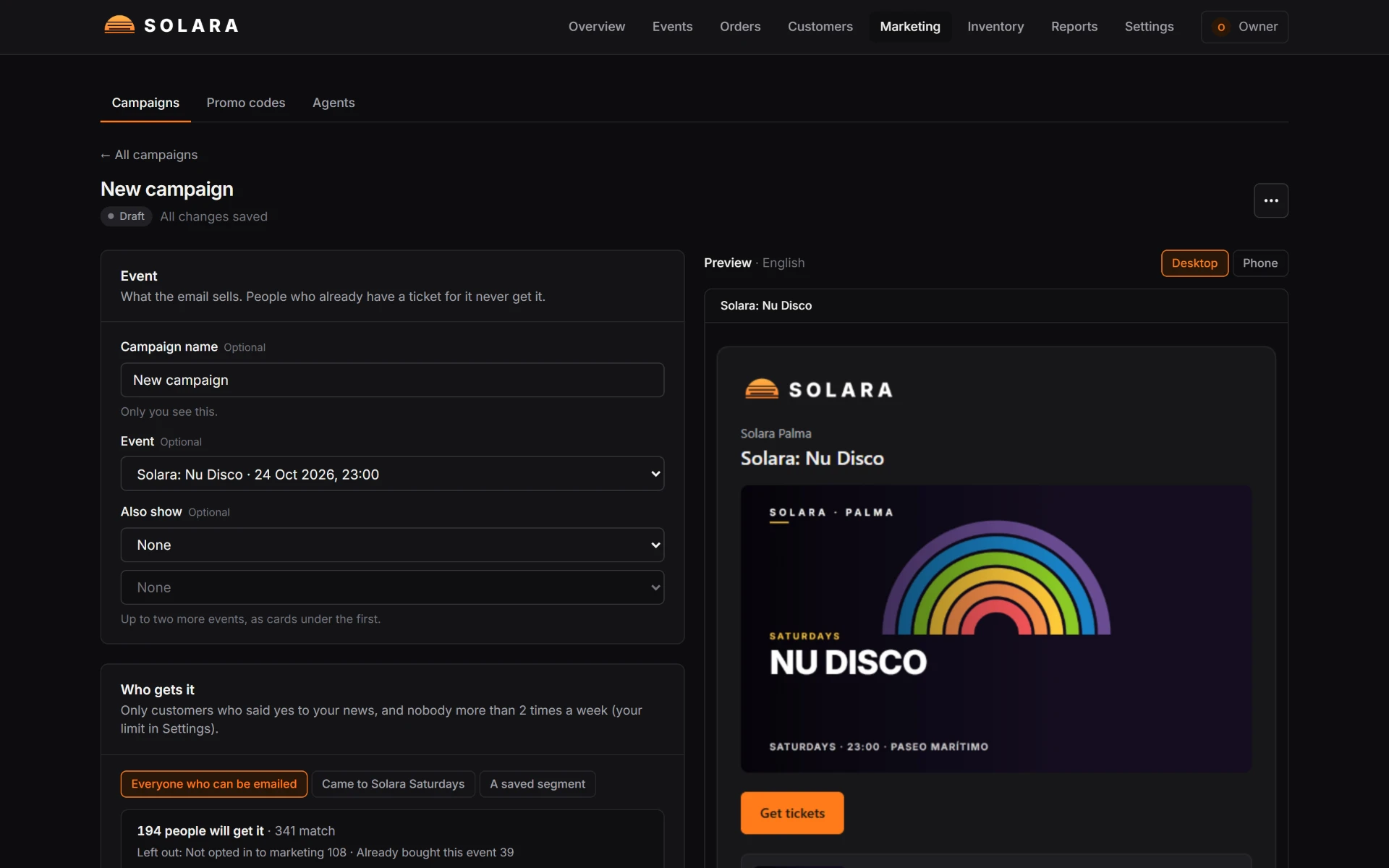Select A saved segment audience
1389x868 pixels.
point(538,784)
